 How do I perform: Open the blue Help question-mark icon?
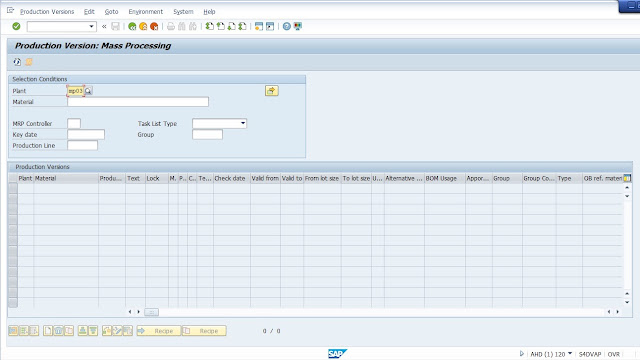[x=287, y=27]
